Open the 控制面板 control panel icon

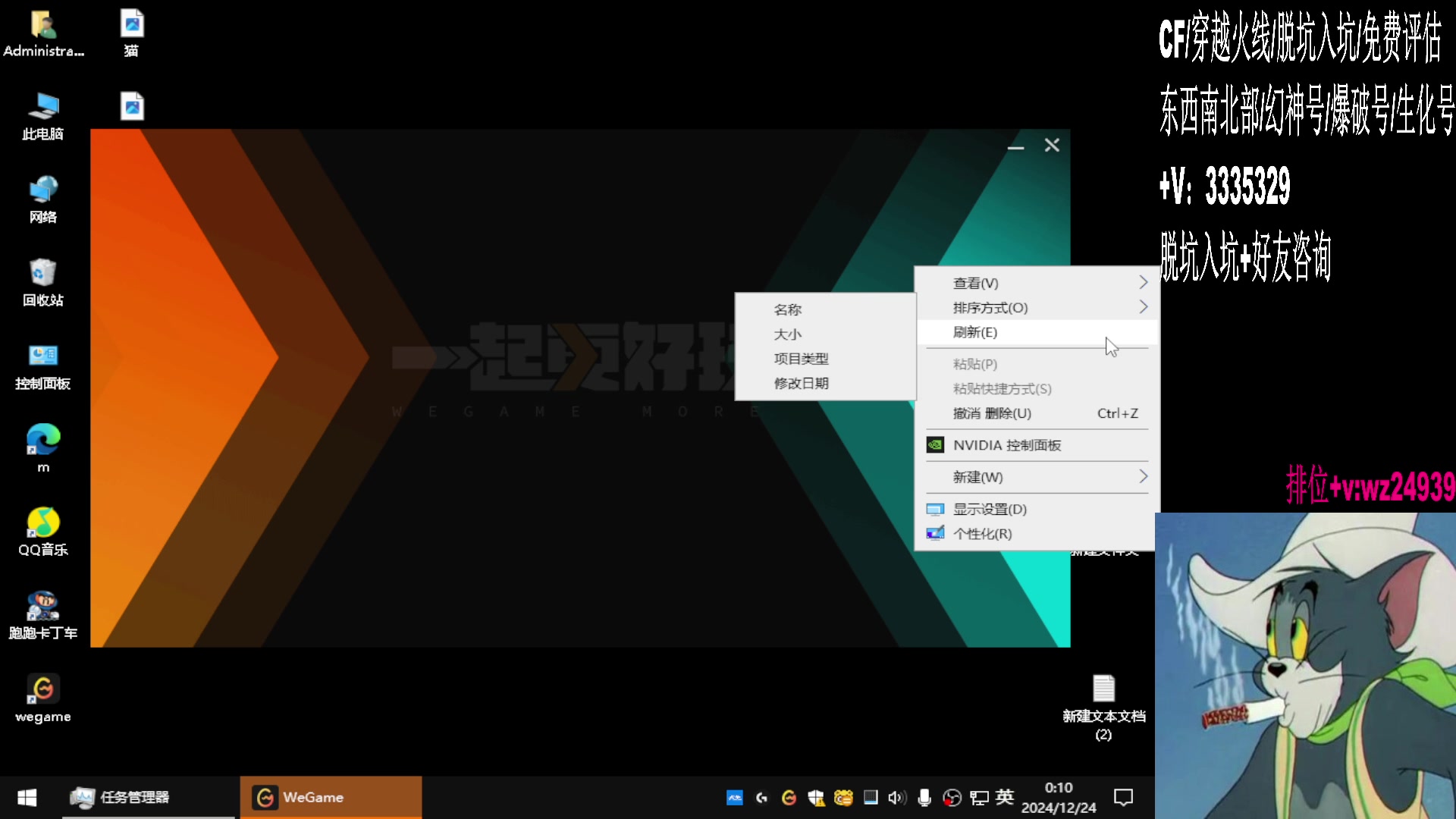pos(43,367)
